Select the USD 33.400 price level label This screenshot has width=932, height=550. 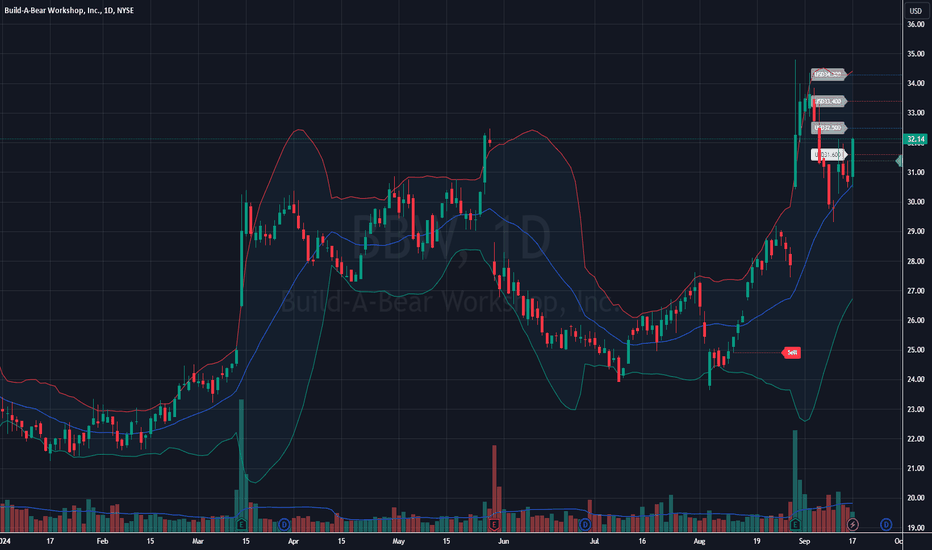pos(829,101)
